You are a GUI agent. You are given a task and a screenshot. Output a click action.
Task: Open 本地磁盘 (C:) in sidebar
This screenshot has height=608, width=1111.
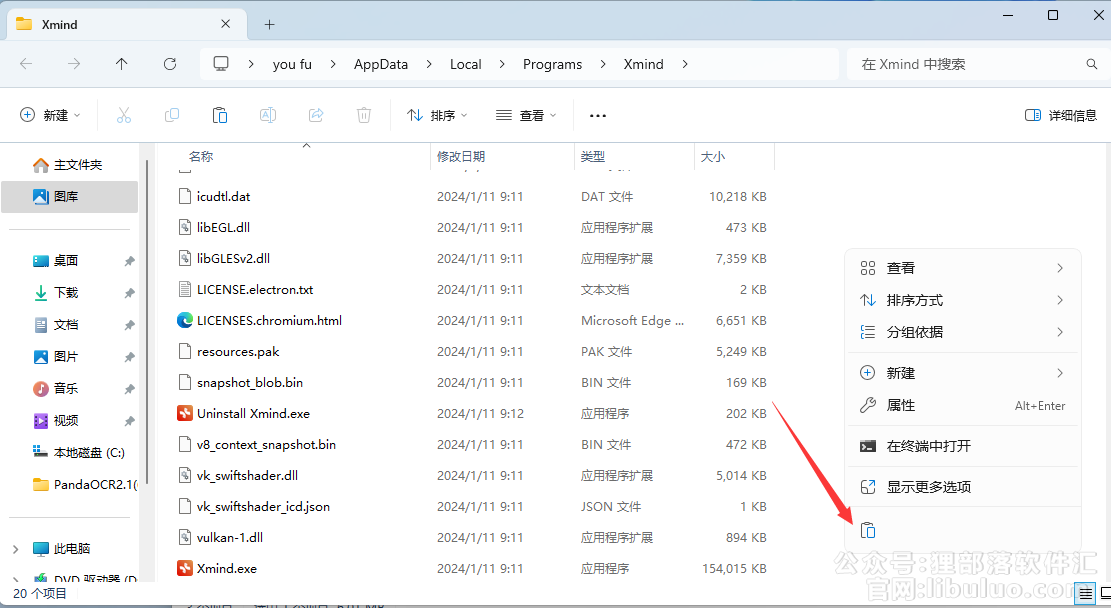tap(79, 452)
